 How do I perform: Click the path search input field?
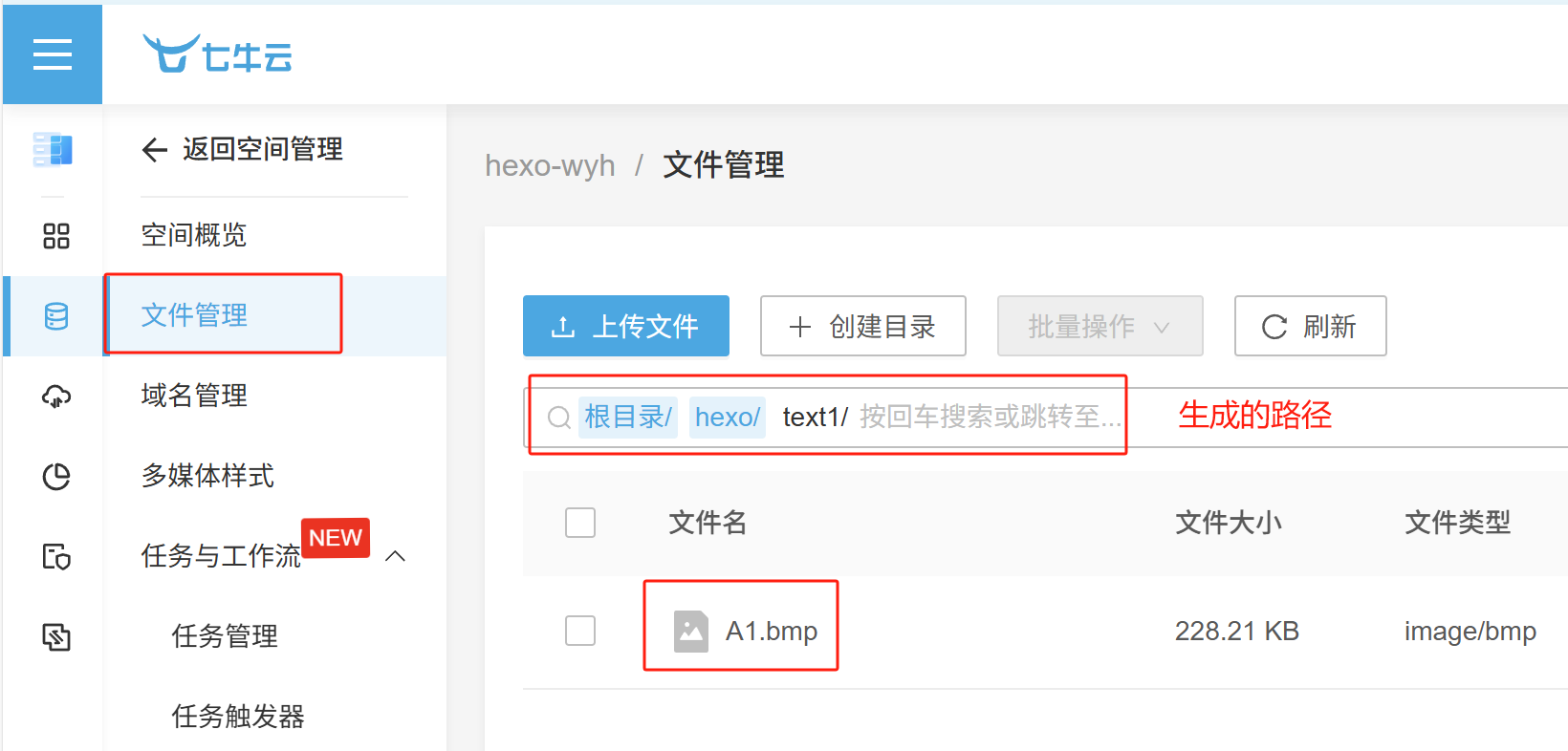[x=985, y=418]
